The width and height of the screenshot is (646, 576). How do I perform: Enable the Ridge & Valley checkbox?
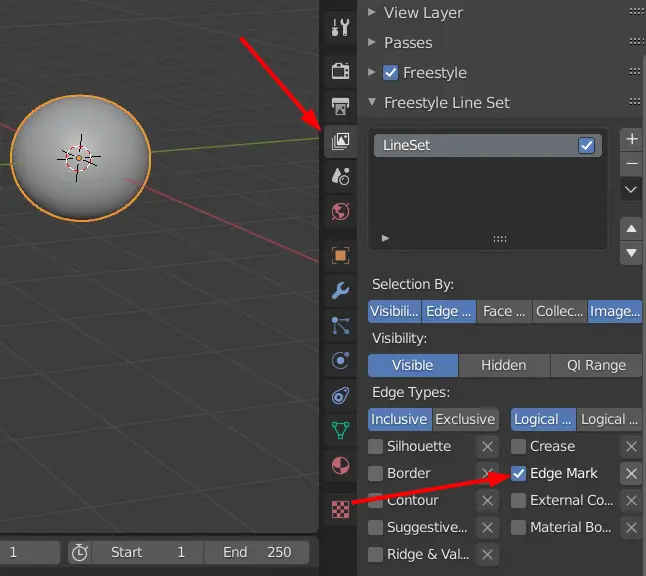pyautogui.click(x=375, y=555)
